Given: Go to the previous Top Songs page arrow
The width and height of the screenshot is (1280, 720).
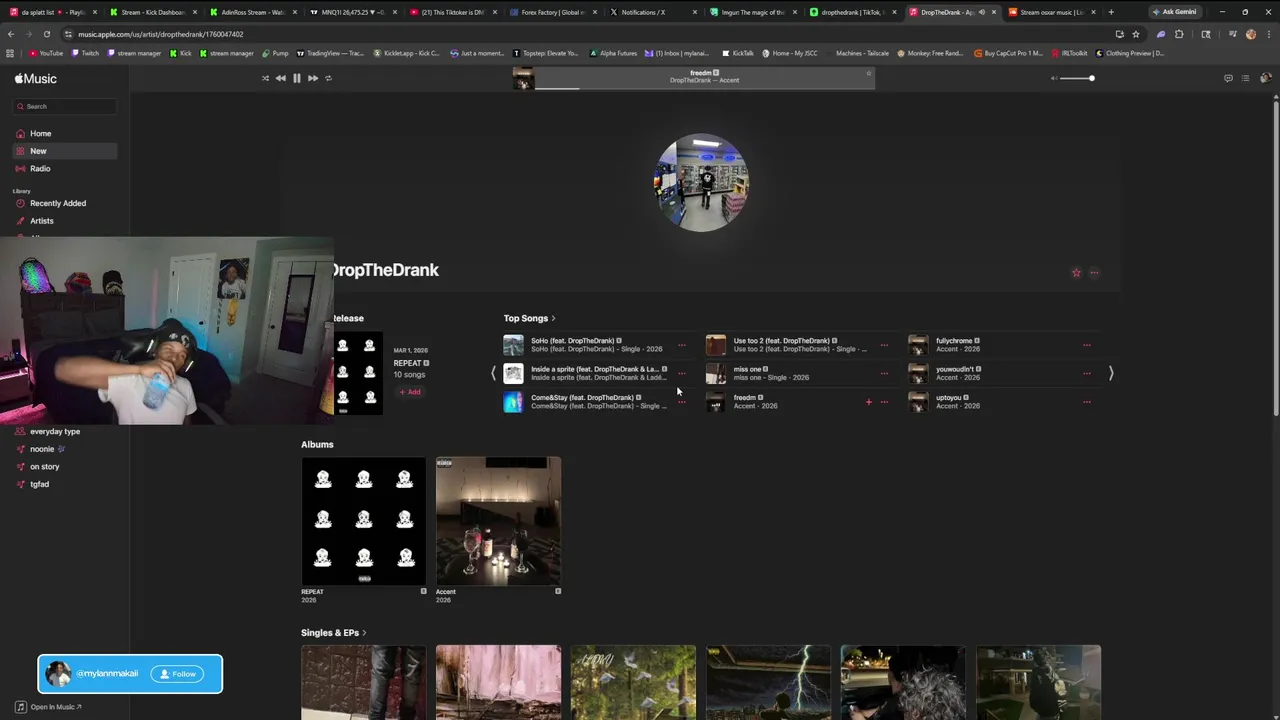Looking at the screenshot, I should point(493,373).
